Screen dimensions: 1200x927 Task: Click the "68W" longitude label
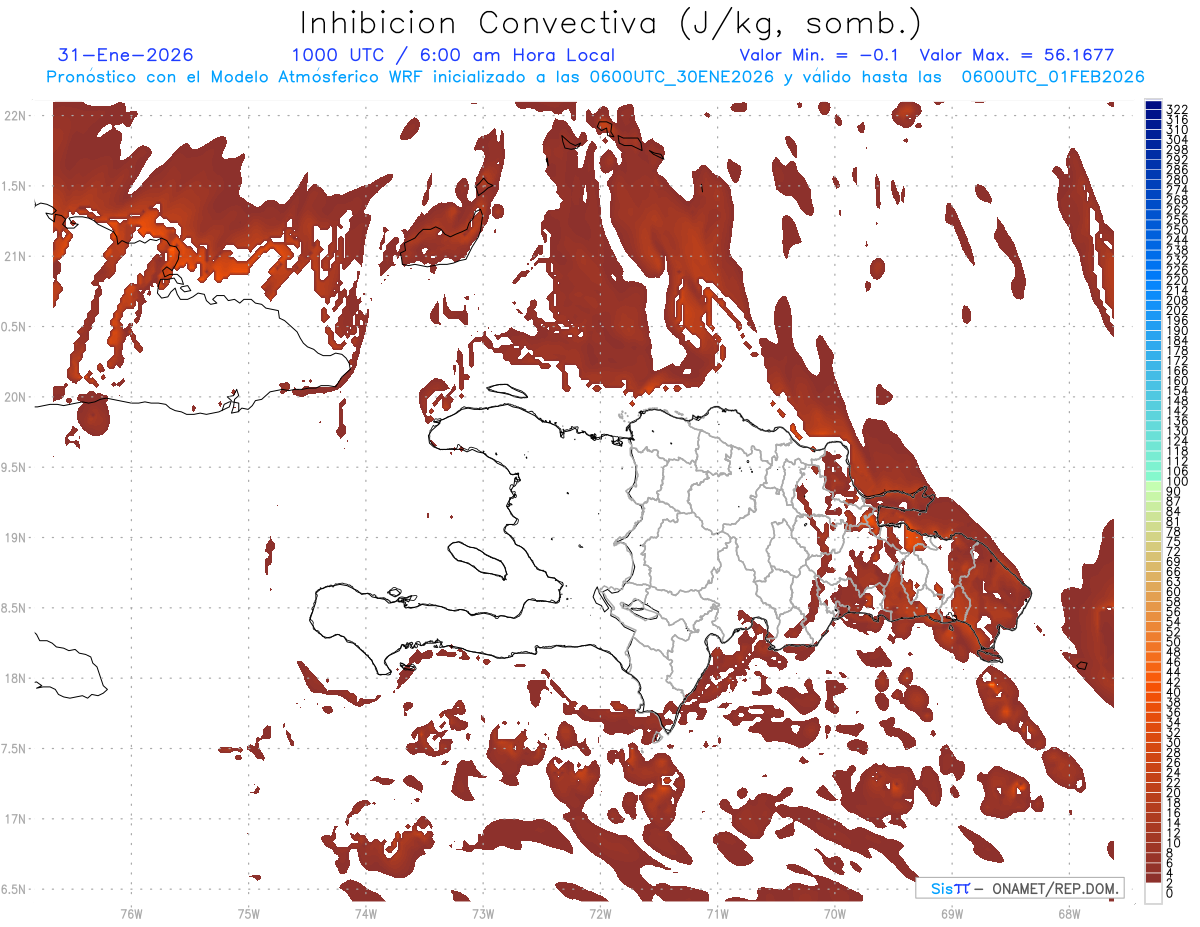(1069, 913)
